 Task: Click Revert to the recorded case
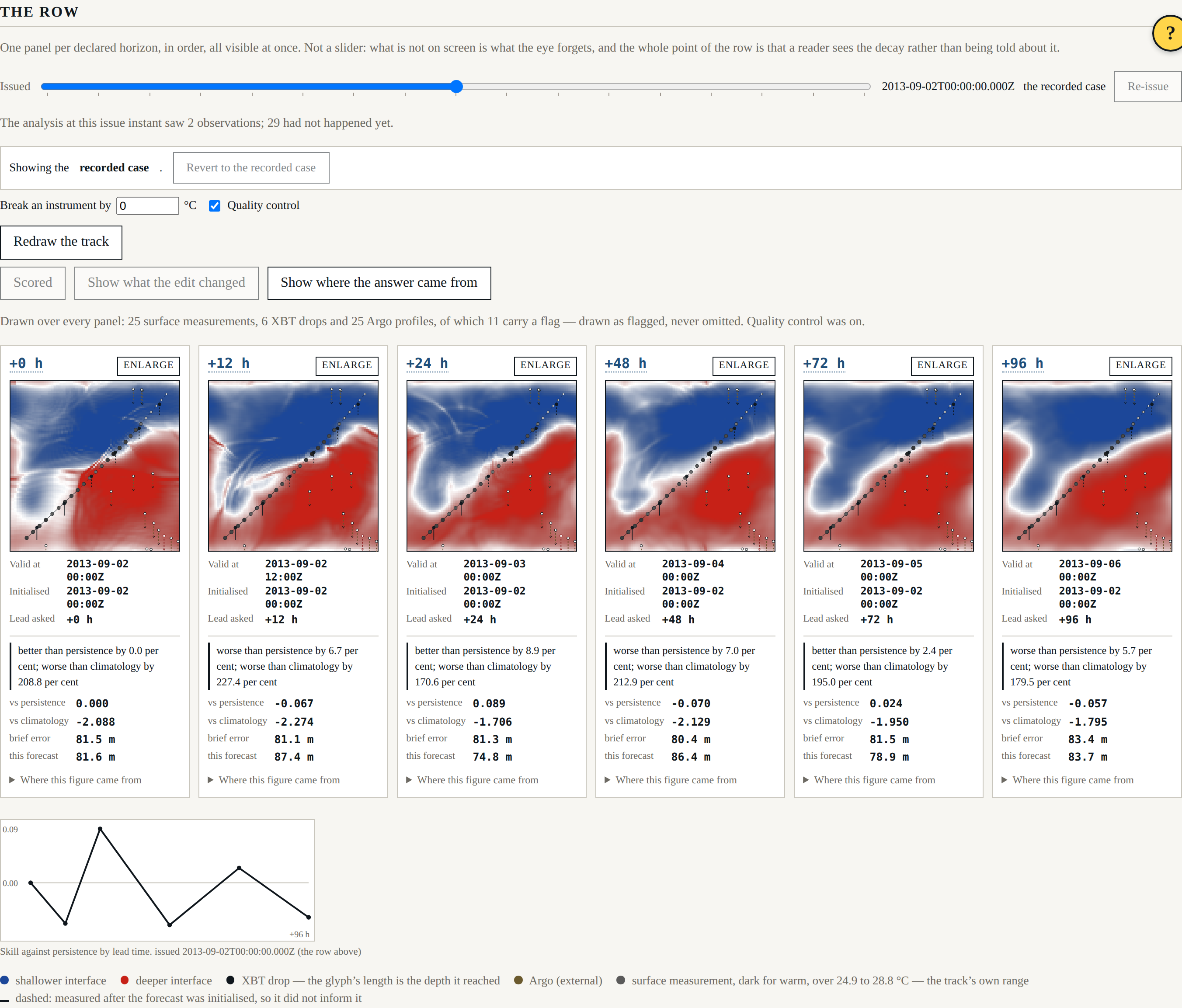pos(251,168)
